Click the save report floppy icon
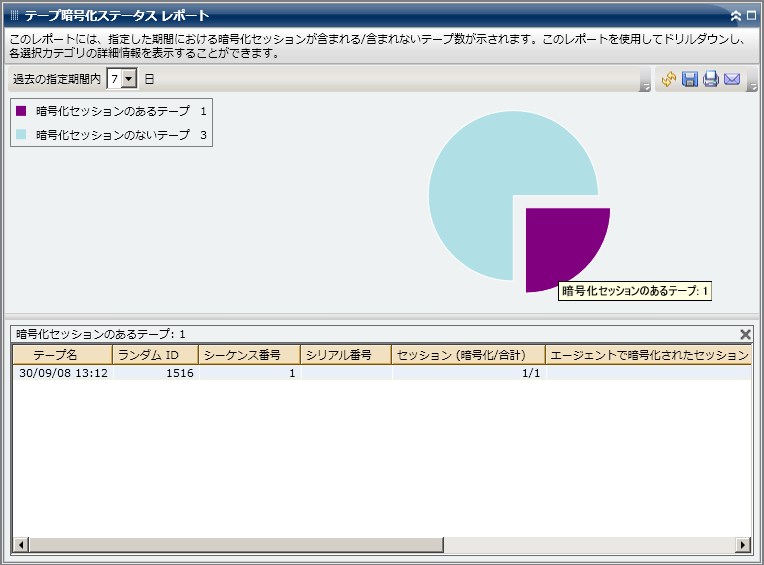764x565 pixels. [689, 79]
